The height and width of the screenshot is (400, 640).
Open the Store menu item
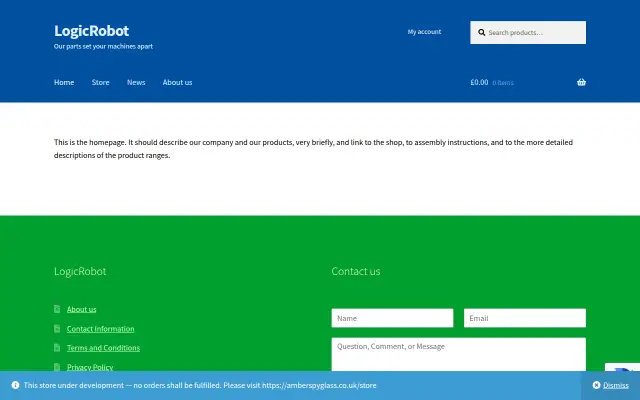click(x=100, y=82)
